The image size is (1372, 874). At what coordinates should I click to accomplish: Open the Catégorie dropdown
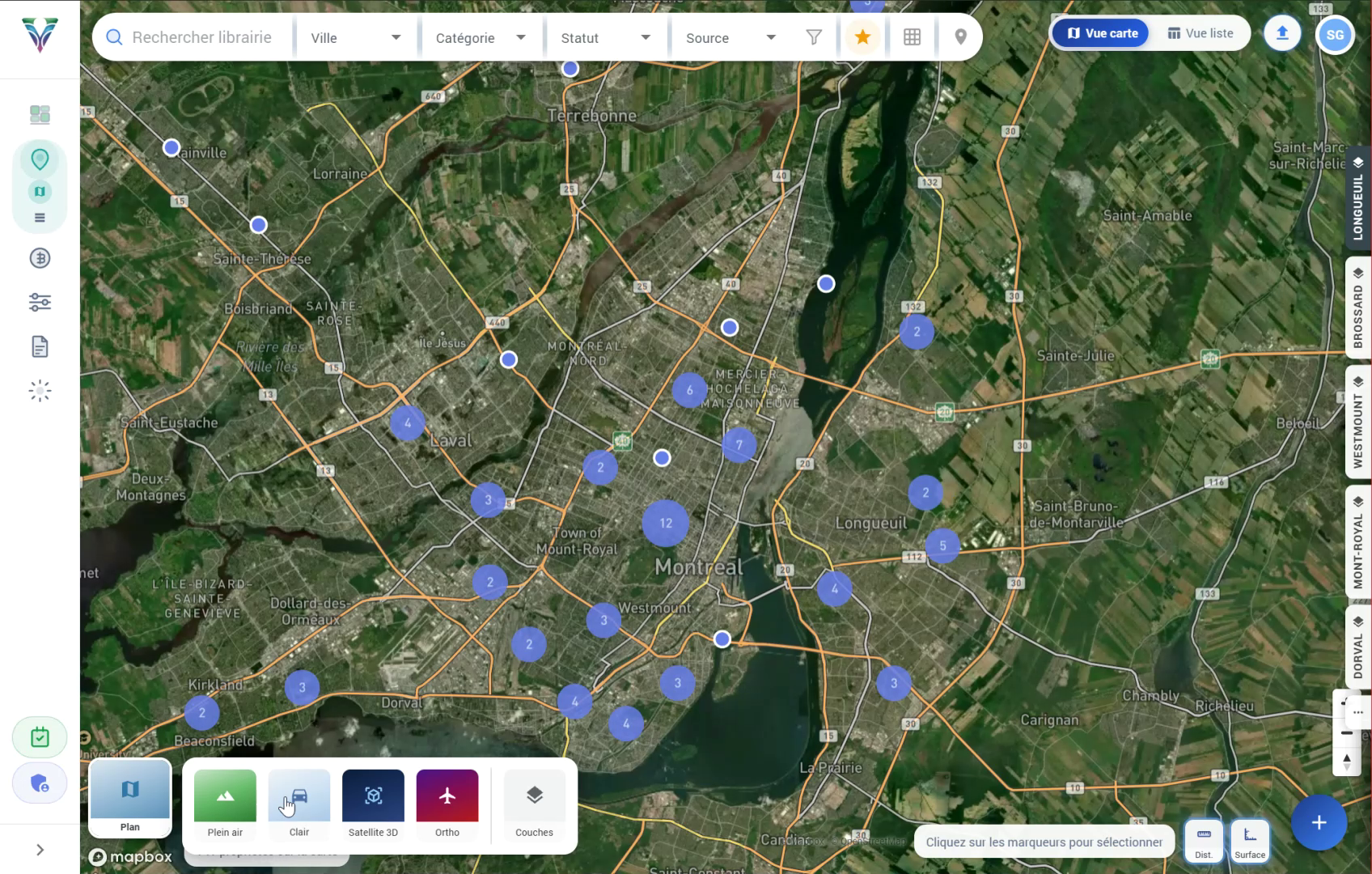(480, 38)
